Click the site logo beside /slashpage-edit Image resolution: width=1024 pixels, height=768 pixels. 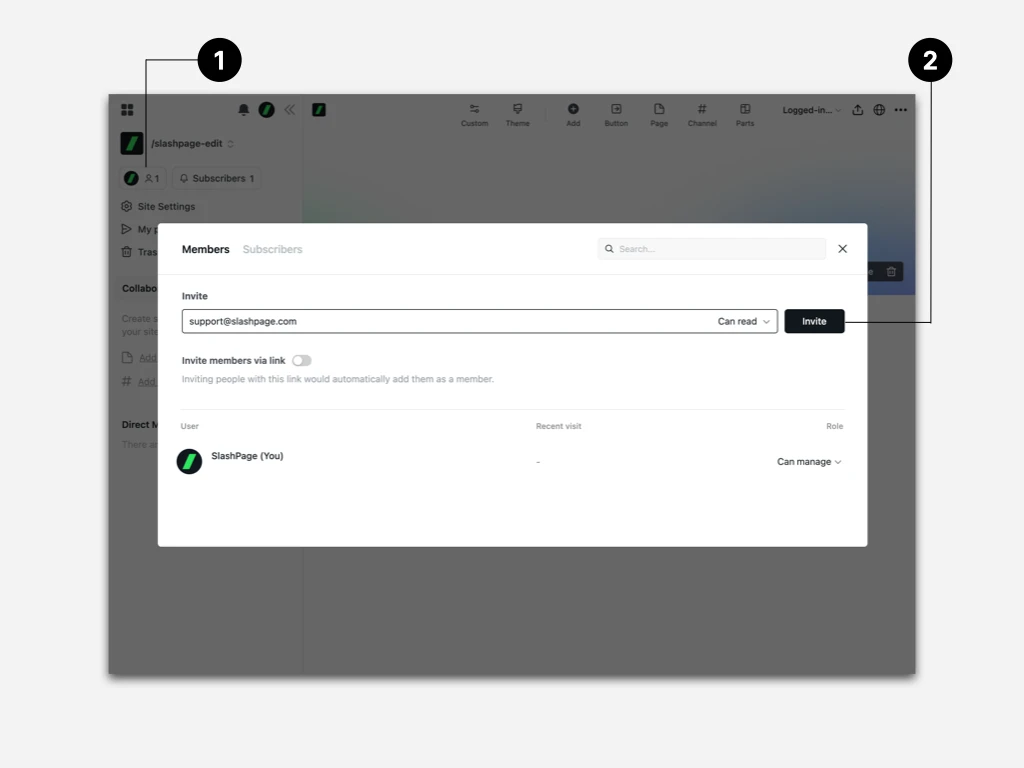[x=132, y=144]
